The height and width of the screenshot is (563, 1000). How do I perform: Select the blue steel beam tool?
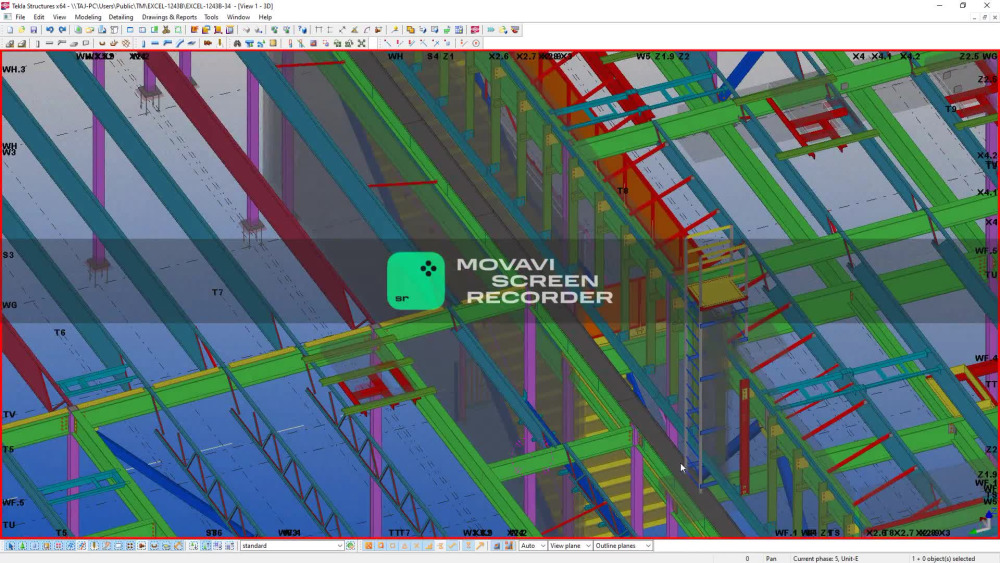[x=155, y=43]
